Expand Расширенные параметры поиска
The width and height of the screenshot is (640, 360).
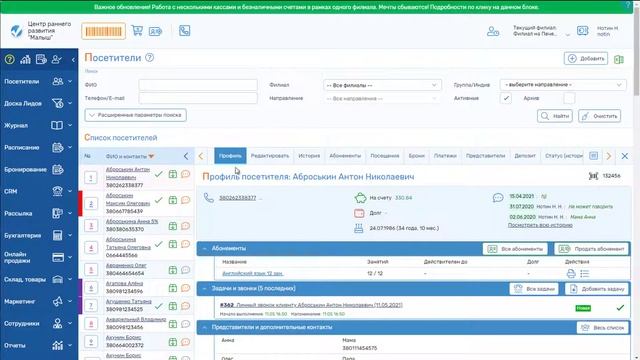[x=136, y=115]
